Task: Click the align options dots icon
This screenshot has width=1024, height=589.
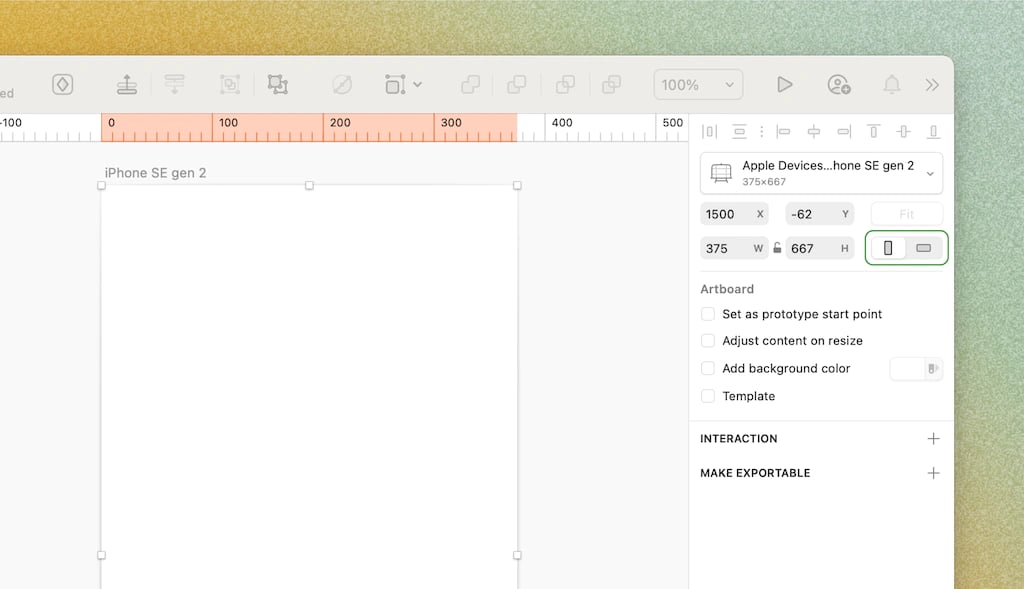Action: [761, 132]
